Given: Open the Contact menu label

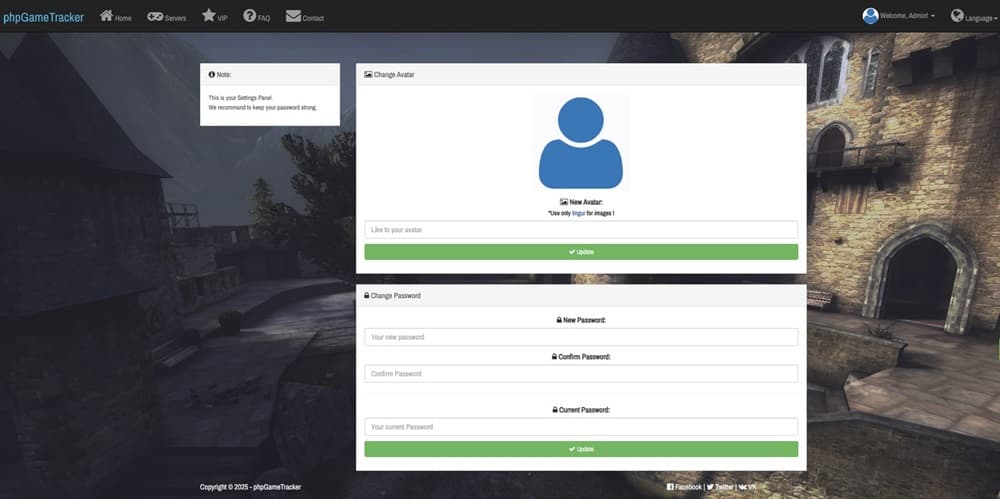Looking at the screenshot, I should pos(313,19).
